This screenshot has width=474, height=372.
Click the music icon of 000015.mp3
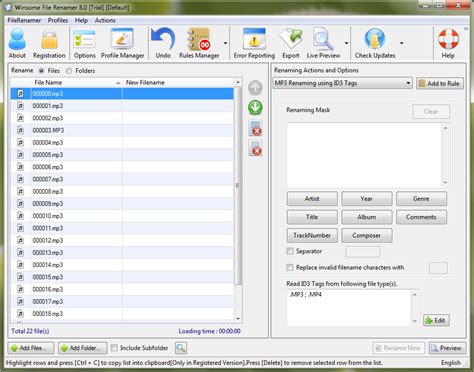20,277
